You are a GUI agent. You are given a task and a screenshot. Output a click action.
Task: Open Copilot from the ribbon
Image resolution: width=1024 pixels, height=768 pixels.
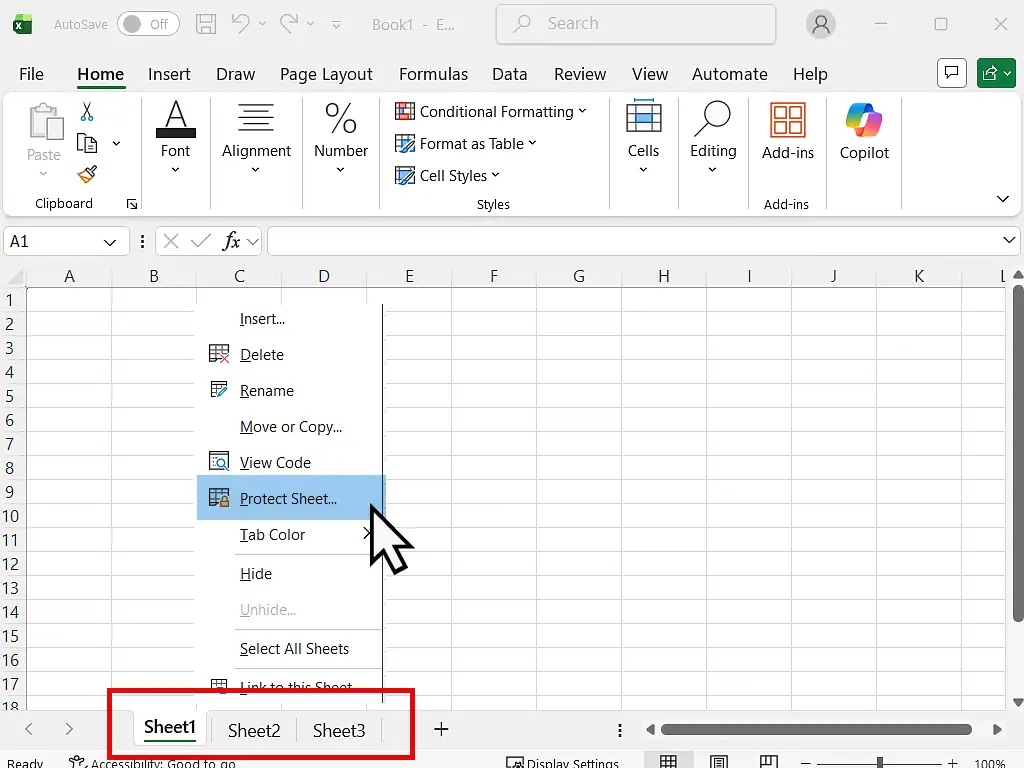pos(863,135)
